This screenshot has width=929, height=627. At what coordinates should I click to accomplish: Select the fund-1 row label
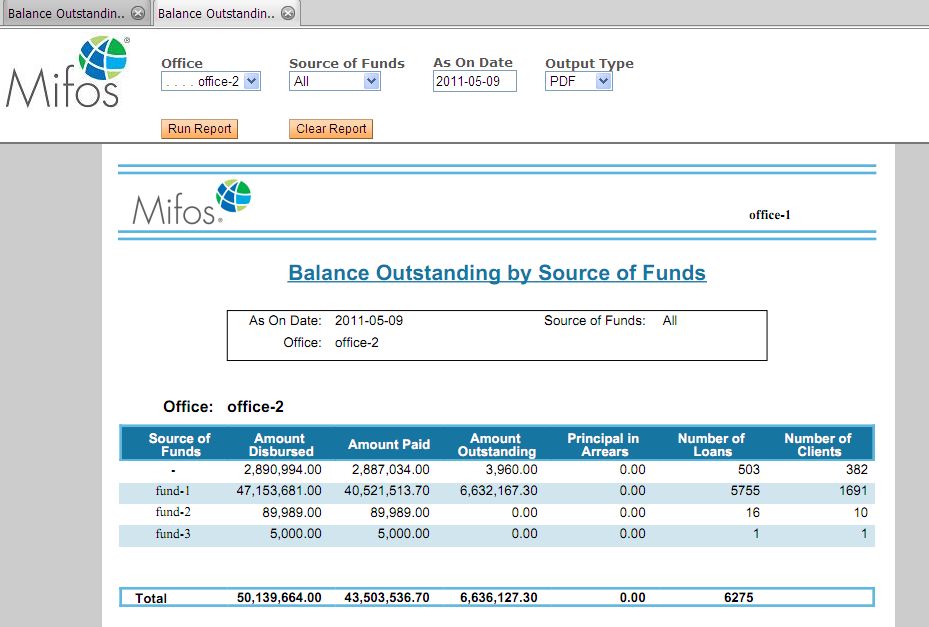coord(173,491)
